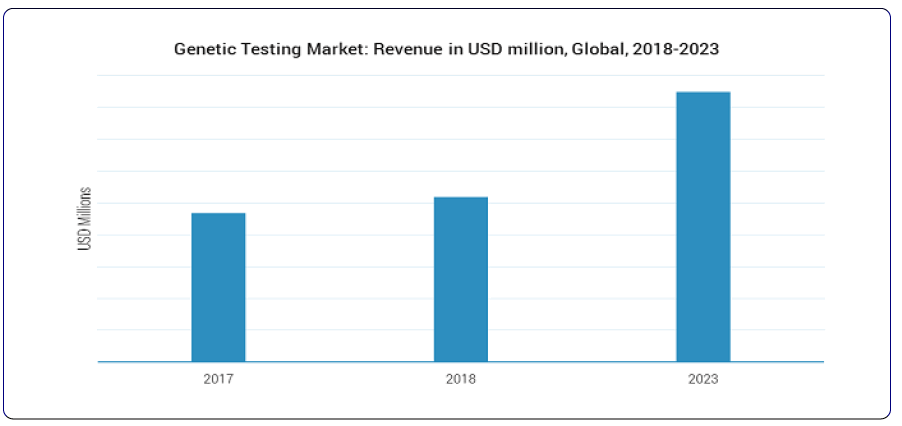This screenshot has width=902, height=426.
Task: Click the tallest bar for 2023
Action: 703,226
